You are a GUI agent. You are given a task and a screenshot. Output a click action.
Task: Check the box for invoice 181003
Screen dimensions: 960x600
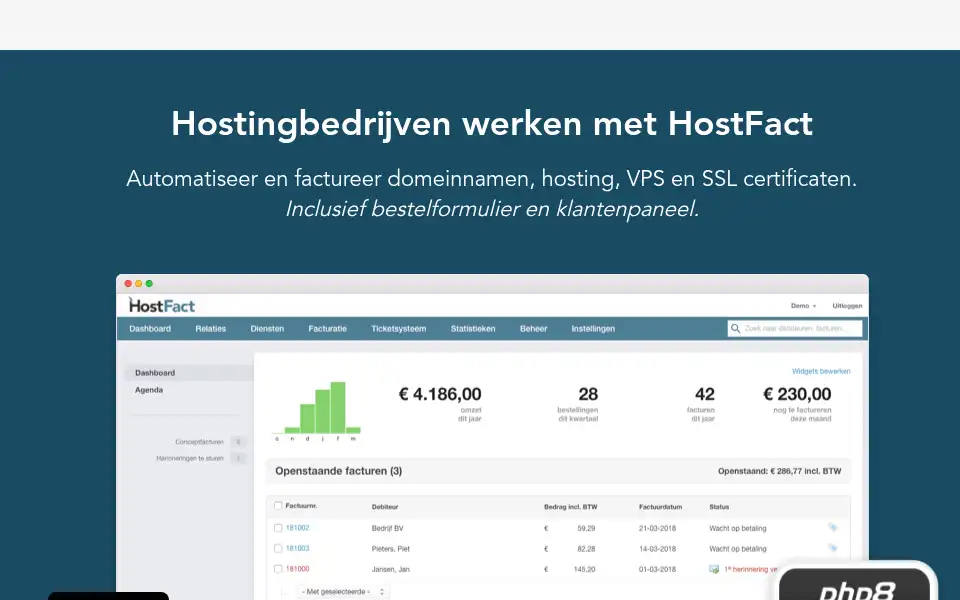pyautogui.click(x=278, y=549)
